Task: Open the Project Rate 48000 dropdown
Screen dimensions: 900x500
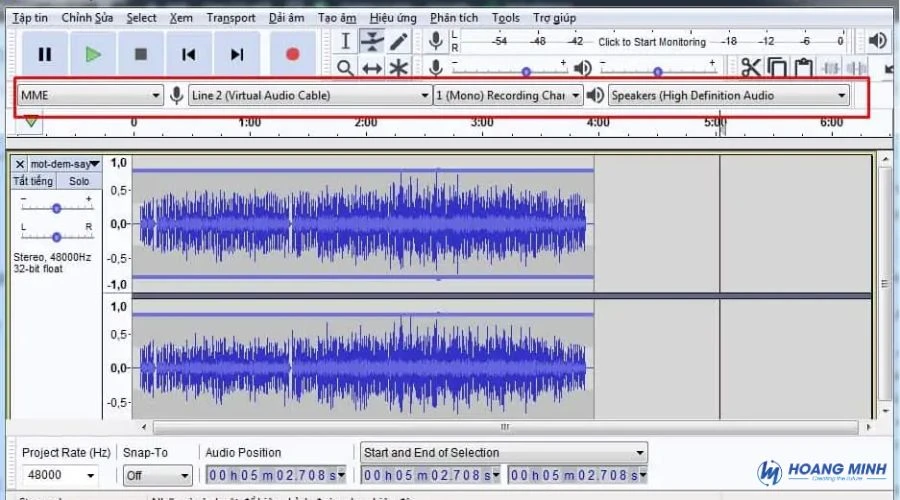Action: pos(60,475)
